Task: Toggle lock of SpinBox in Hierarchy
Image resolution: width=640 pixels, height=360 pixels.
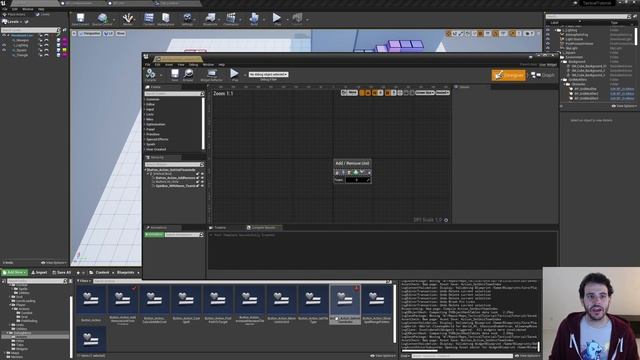Action: [x=198, y=186]
